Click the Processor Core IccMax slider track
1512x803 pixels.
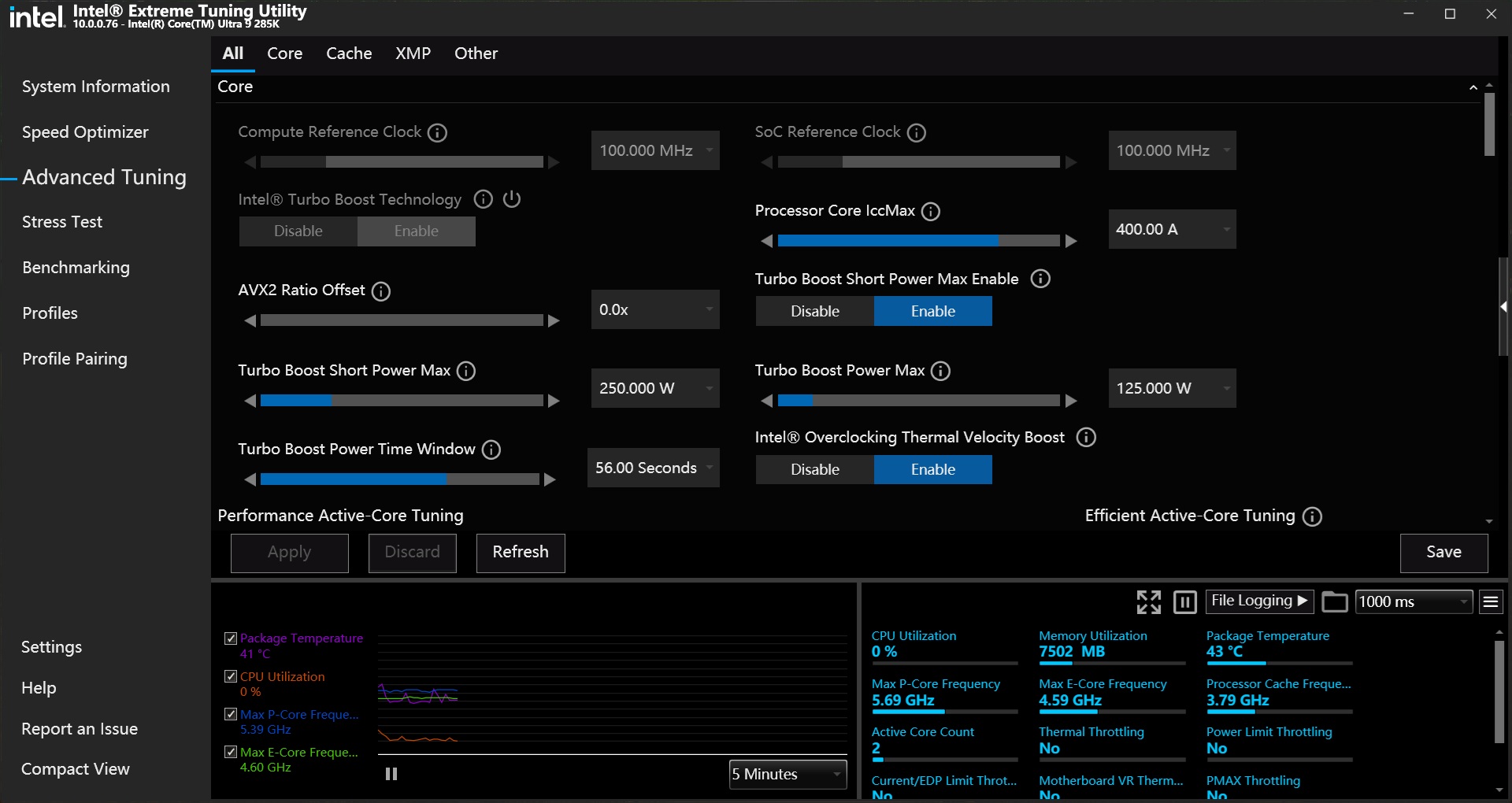coord(918,241)
